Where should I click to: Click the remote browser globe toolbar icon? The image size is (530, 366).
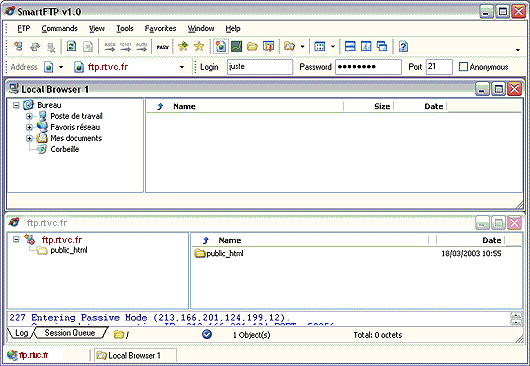[220, 46]
